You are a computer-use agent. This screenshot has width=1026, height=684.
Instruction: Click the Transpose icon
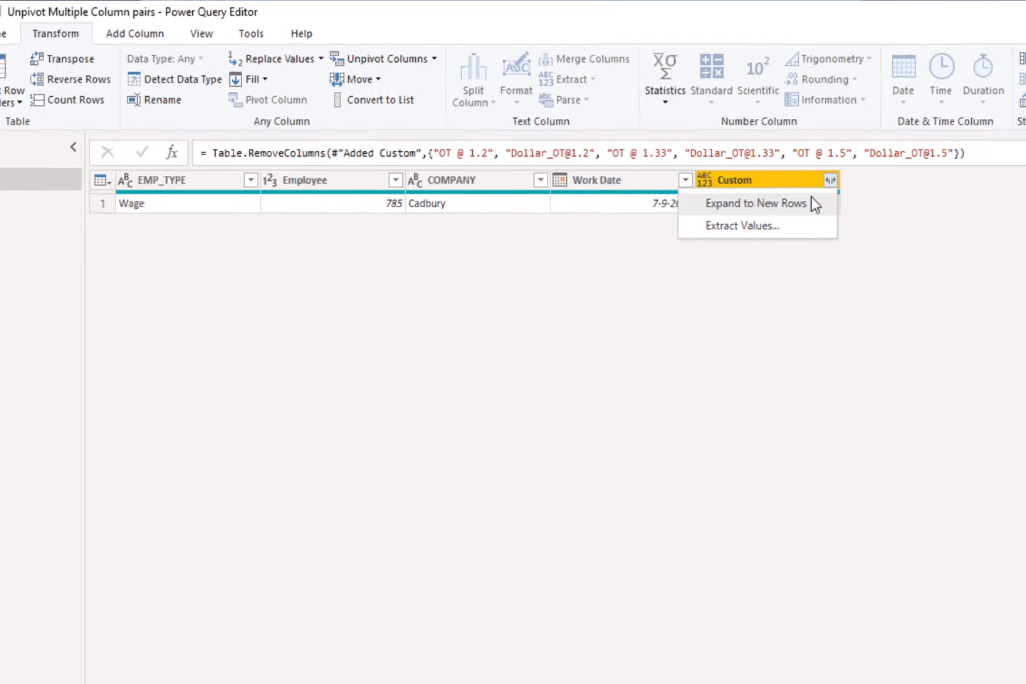(37, 59)
